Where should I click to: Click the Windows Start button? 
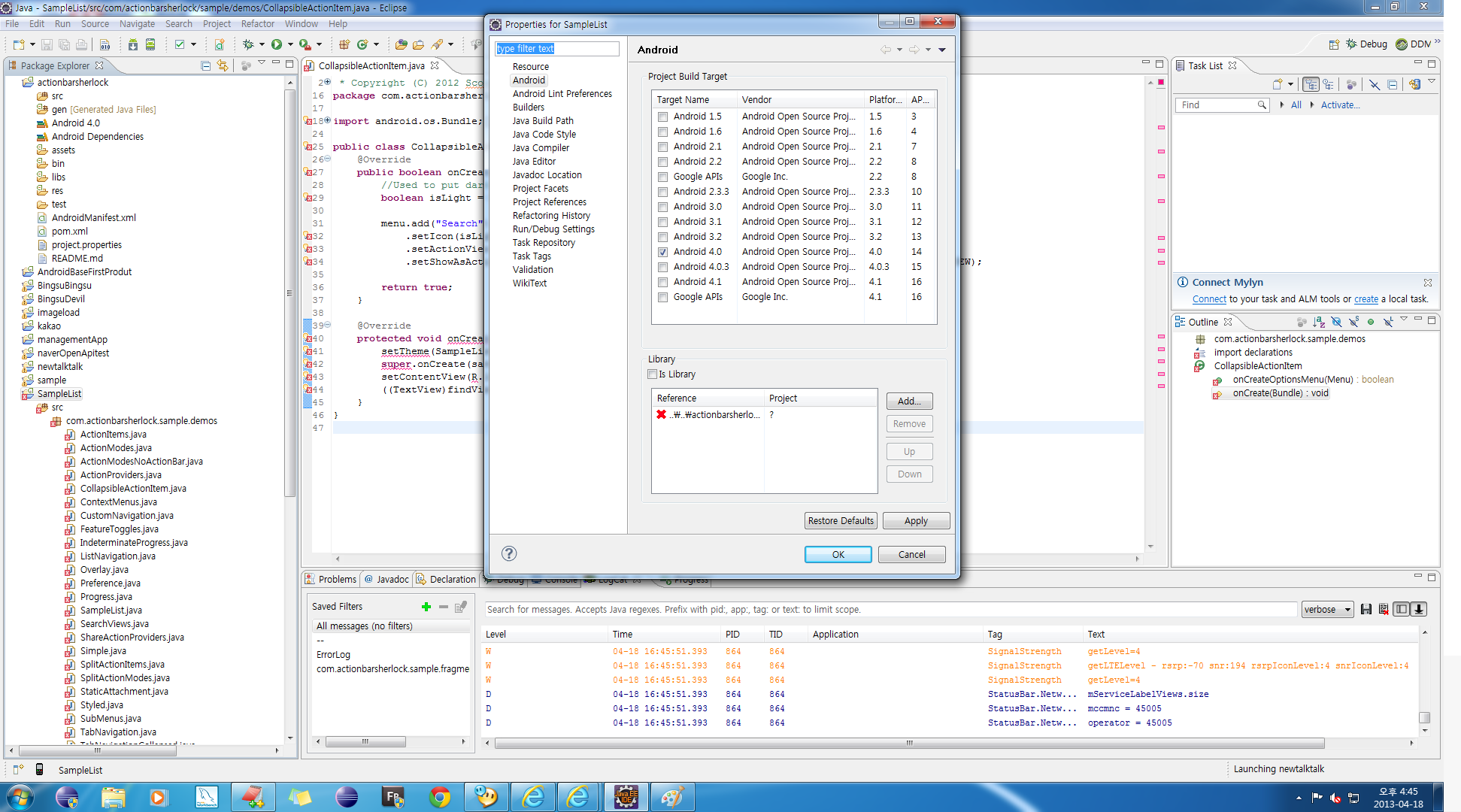pyautogui.click(x=20, y=797)
